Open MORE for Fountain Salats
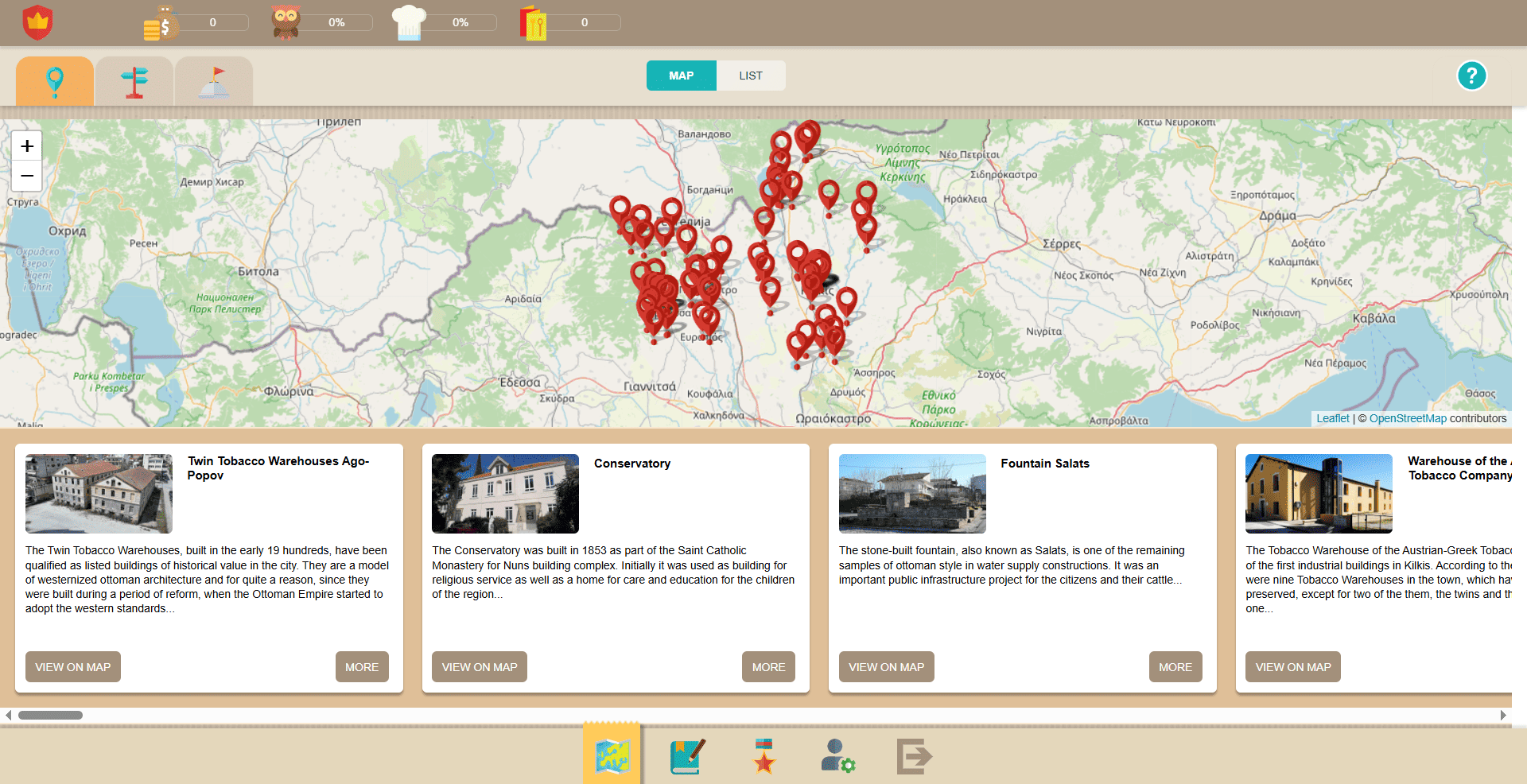The height and width of the screenshot is (784, 1527). (1175, 667)
